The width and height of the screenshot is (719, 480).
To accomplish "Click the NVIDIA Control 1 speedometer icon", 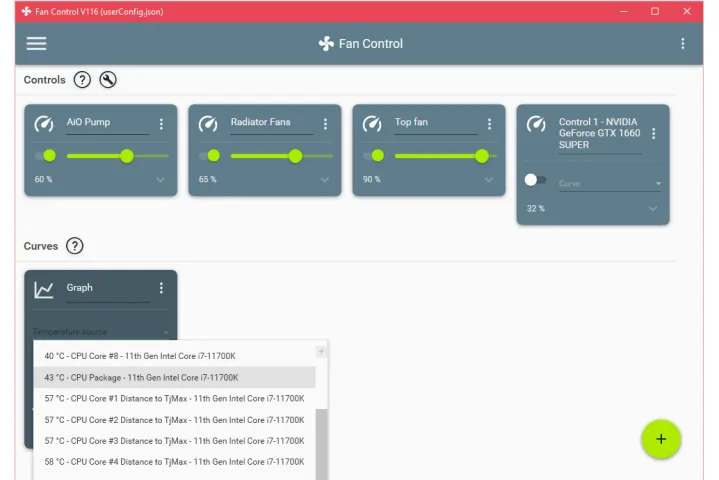I will tap(536, 124).
